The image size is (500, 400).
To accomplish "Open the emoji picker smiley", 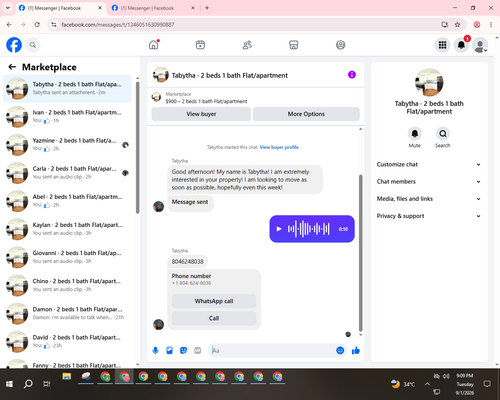I will [x=340, y=350].
